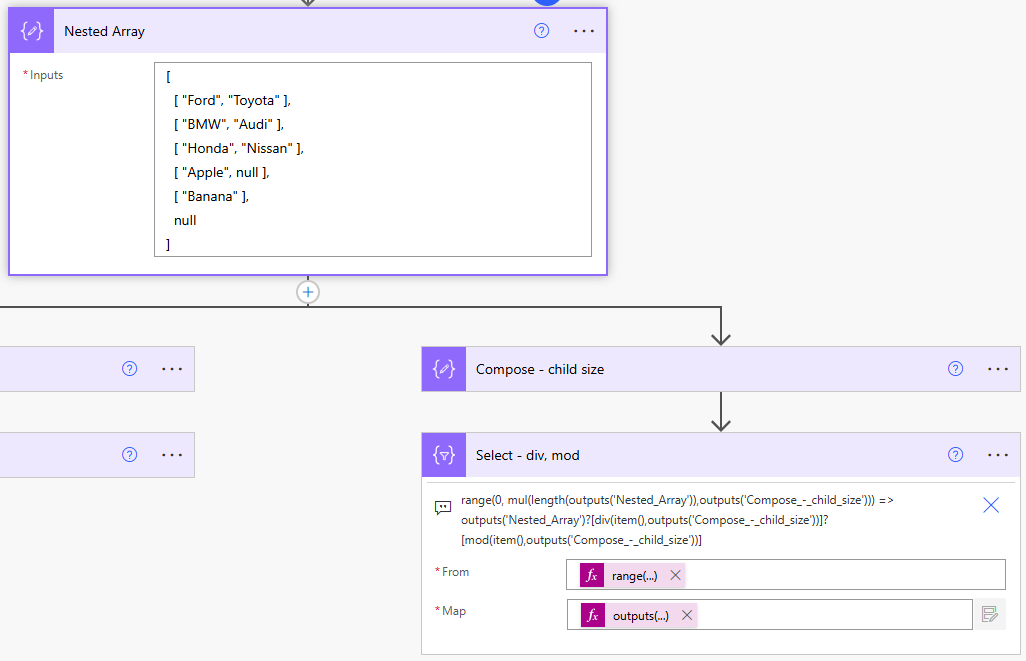The width and height of the screenshot is (1026, 661).
Task: Click the empty area of From field
Action: click(x=840, y=575)
